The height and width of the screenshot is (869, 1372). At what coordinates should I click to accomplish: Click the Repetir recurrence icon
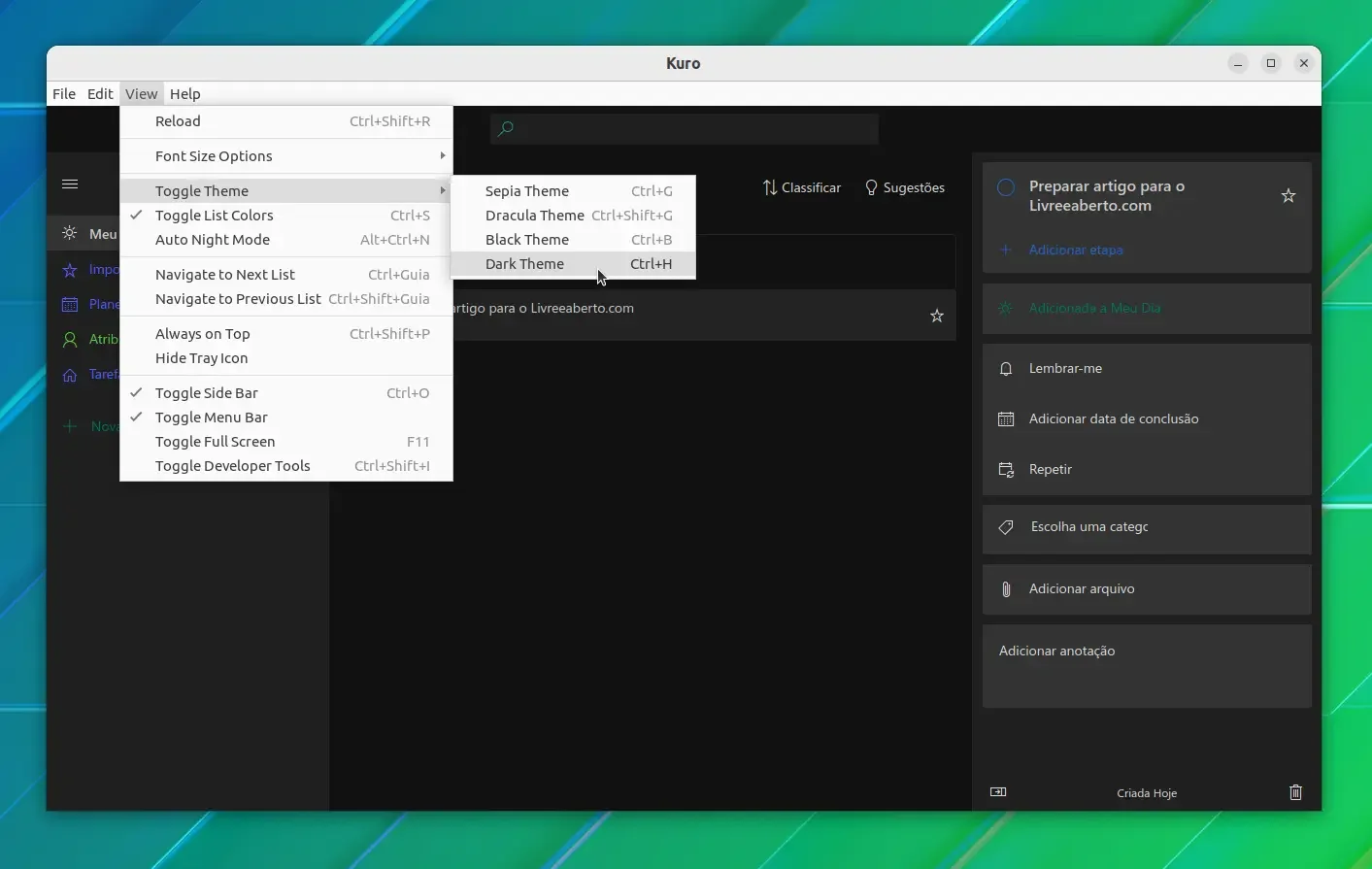coord(1006,470)
